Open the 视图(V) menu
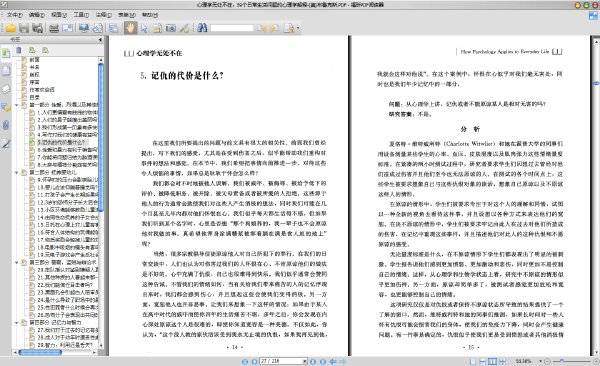 (59, 15)
